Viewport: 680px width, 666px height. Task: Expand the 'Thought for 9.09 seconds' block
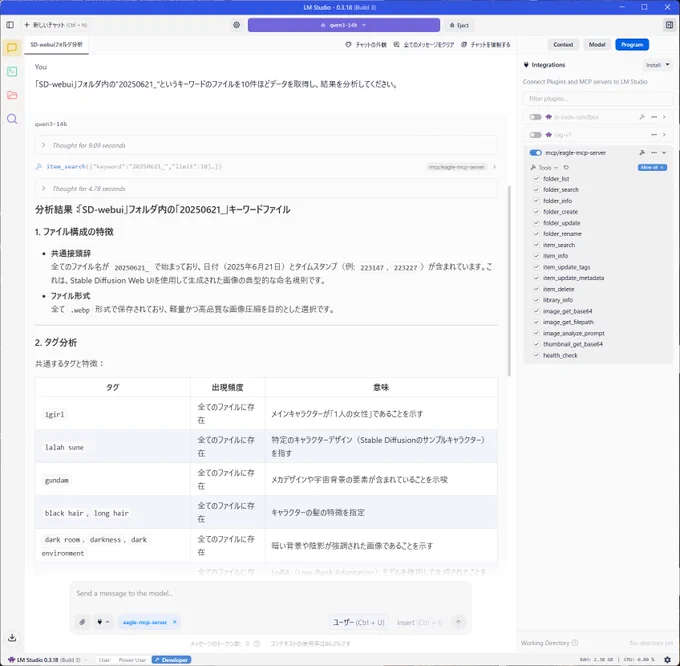(x=266, y=145)
